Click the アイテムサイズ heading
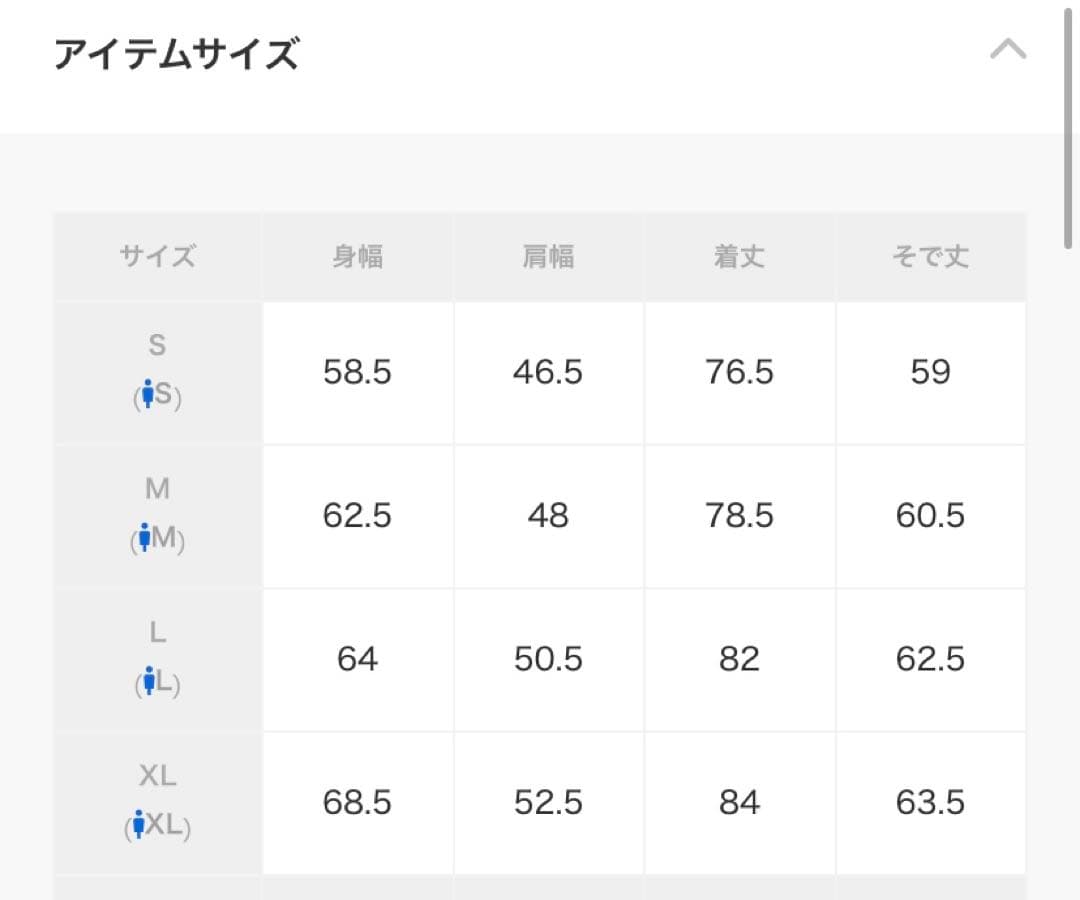Viewport: 1080px width, 900px height. (176, 52)
